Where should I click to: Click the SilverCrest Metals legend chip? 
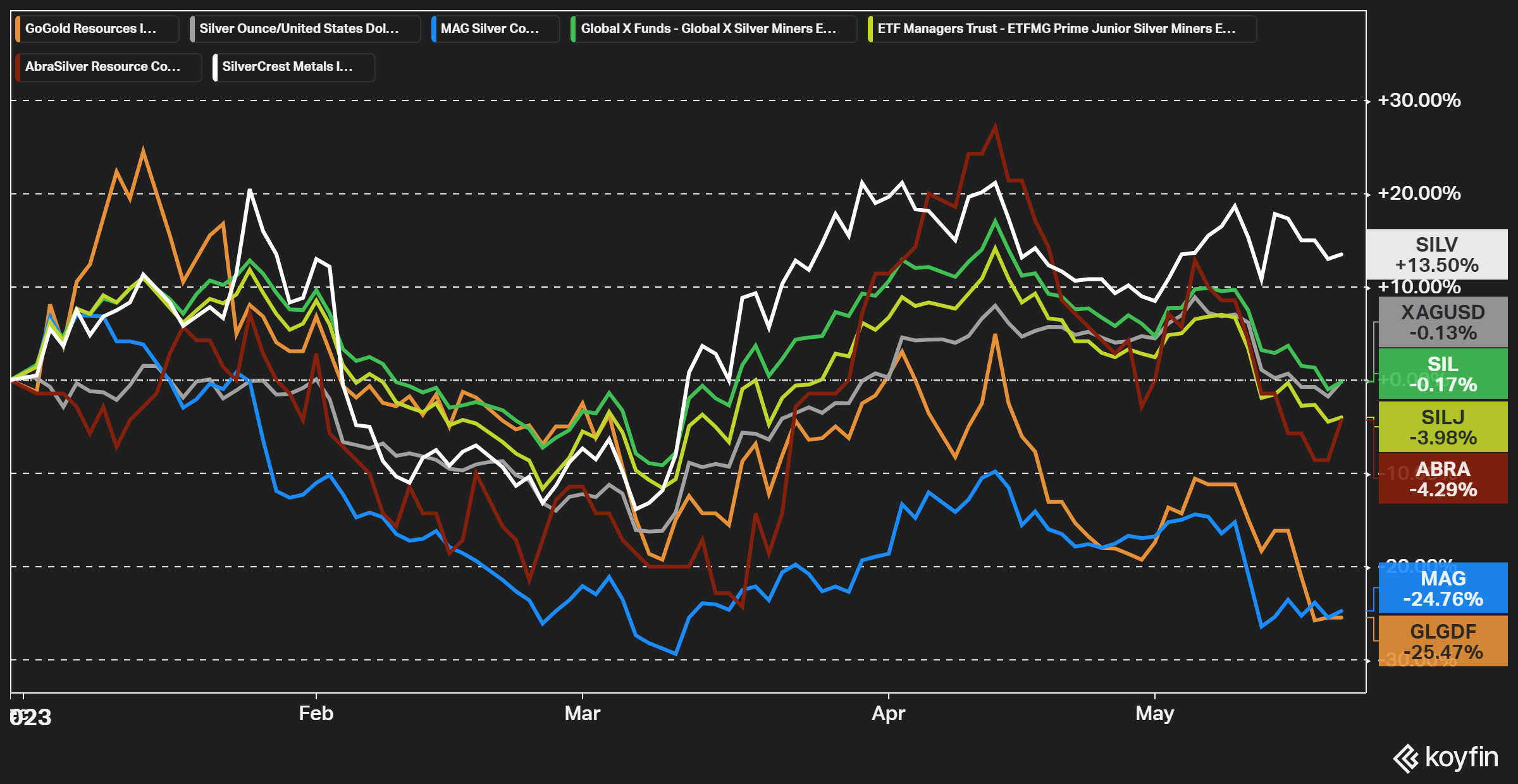tap(293, 67)
